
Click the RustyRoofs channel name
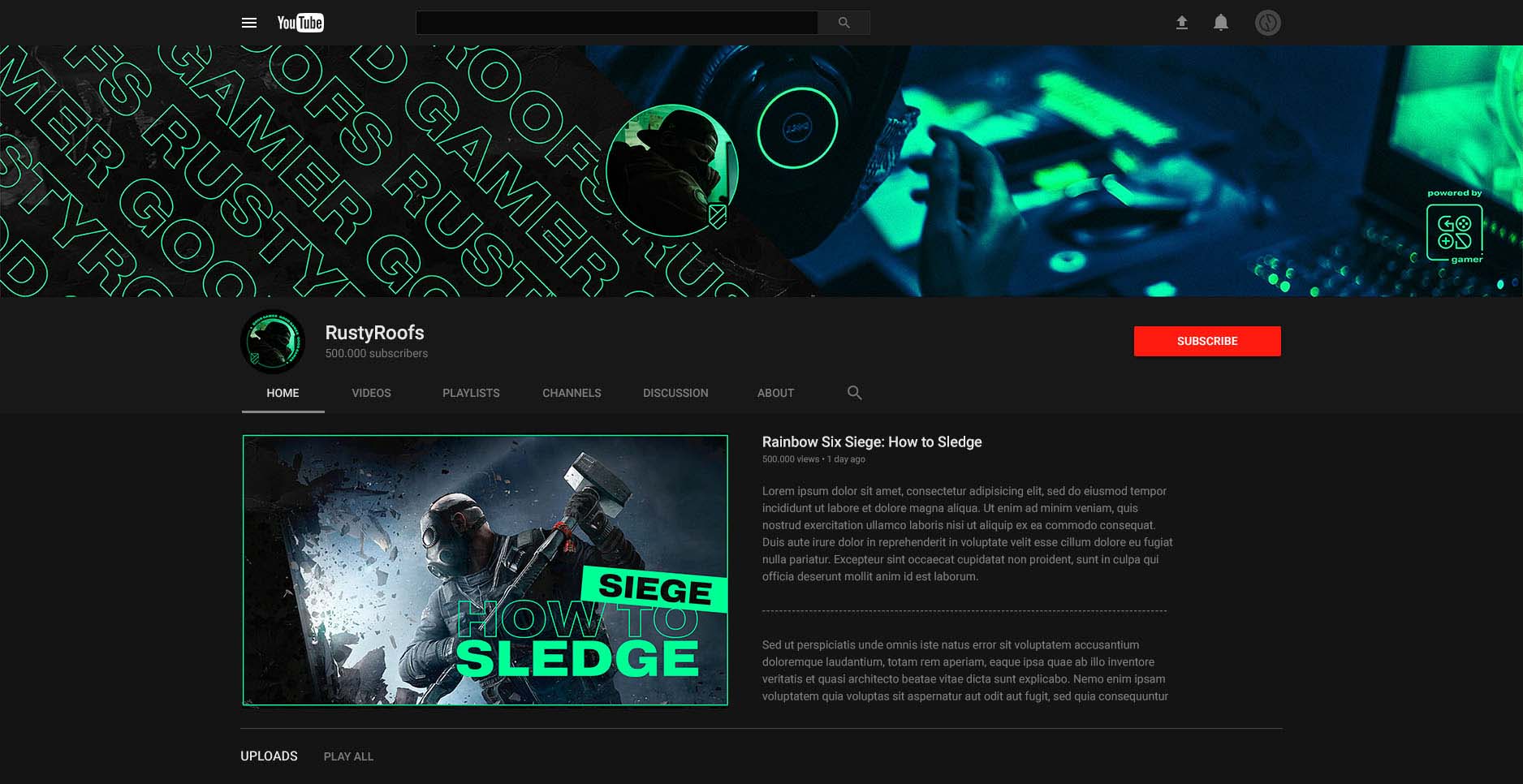pos(374,333)
